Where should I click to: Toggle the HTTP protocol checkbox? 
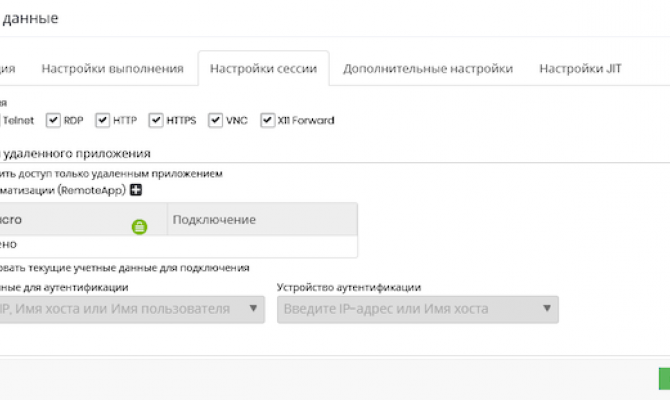(x=102, y=120)
